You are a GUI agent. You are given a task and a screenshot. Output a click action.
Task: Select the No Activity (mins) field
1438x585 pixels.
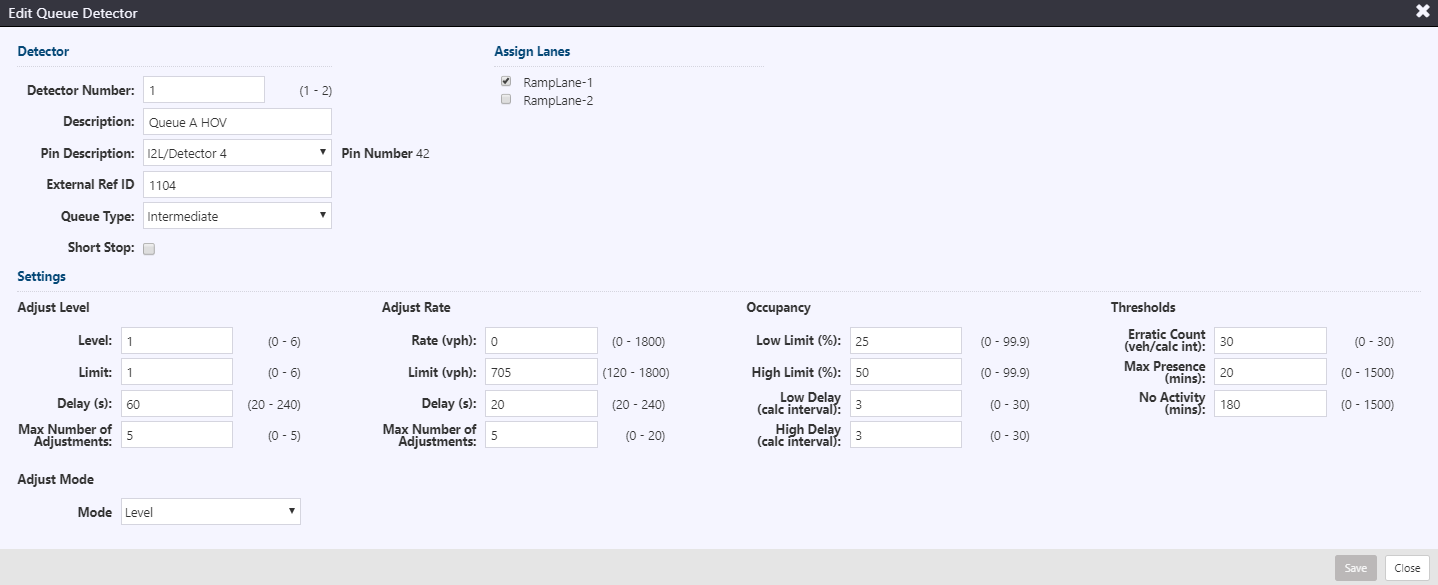point(1270,403)
